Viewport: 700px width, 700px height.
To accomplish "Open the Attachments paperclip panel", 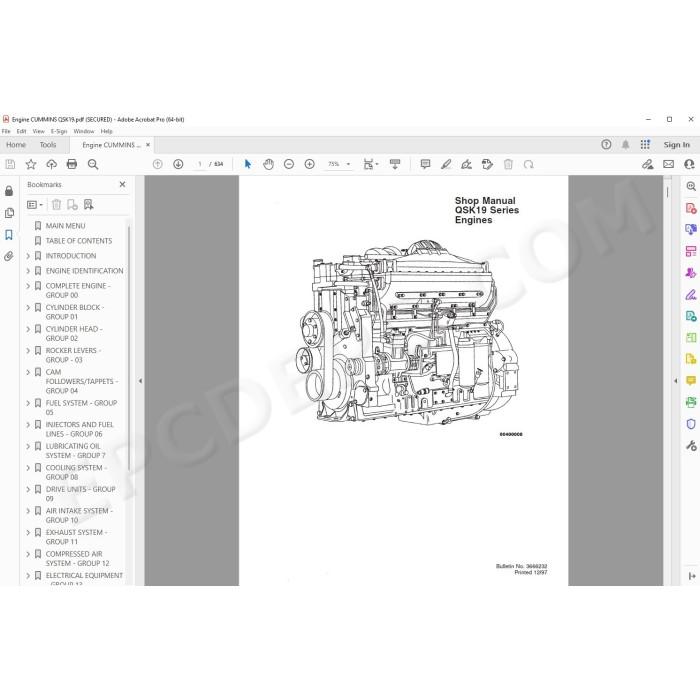I will click(x=9, y=256).
